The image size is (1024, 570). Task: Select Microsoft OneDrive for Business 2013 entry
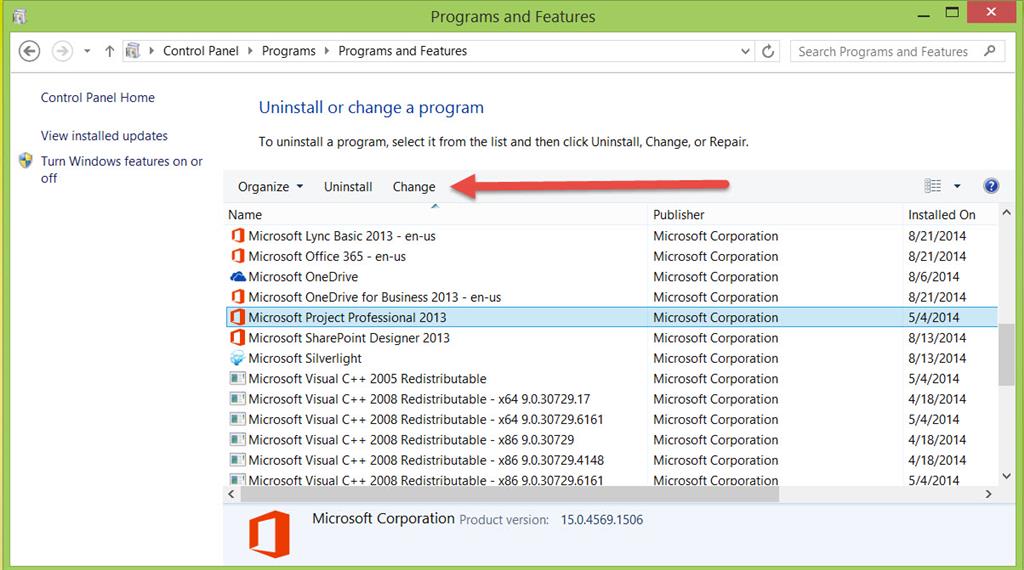375,297
